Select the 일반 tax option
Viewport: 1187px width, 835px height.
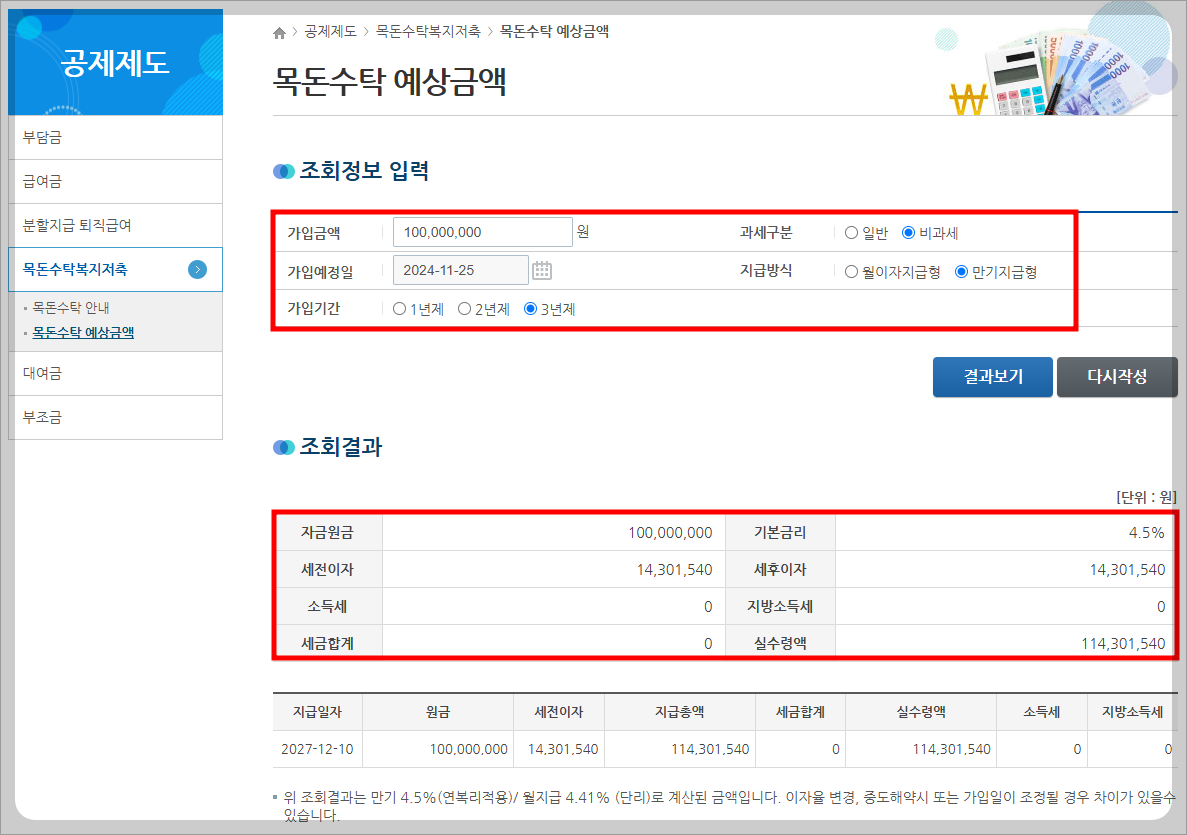pyautogui.click(x=852, y=231)
